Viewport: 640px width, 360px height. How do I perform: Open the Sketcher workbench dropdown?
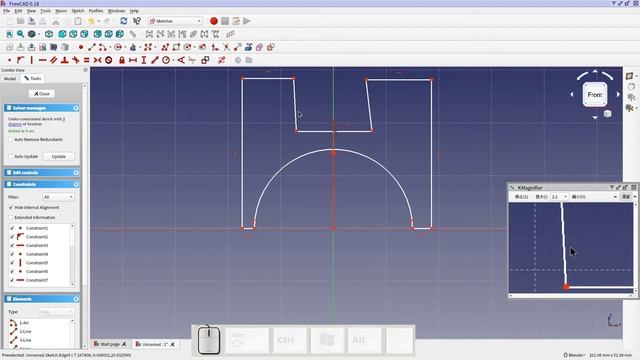click(x=176, y=21)
